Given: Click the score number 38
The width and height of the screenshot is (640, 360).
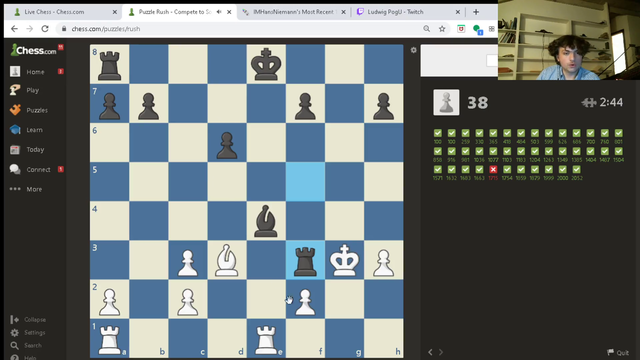Looking at the screenshot, I should (478, 103).
